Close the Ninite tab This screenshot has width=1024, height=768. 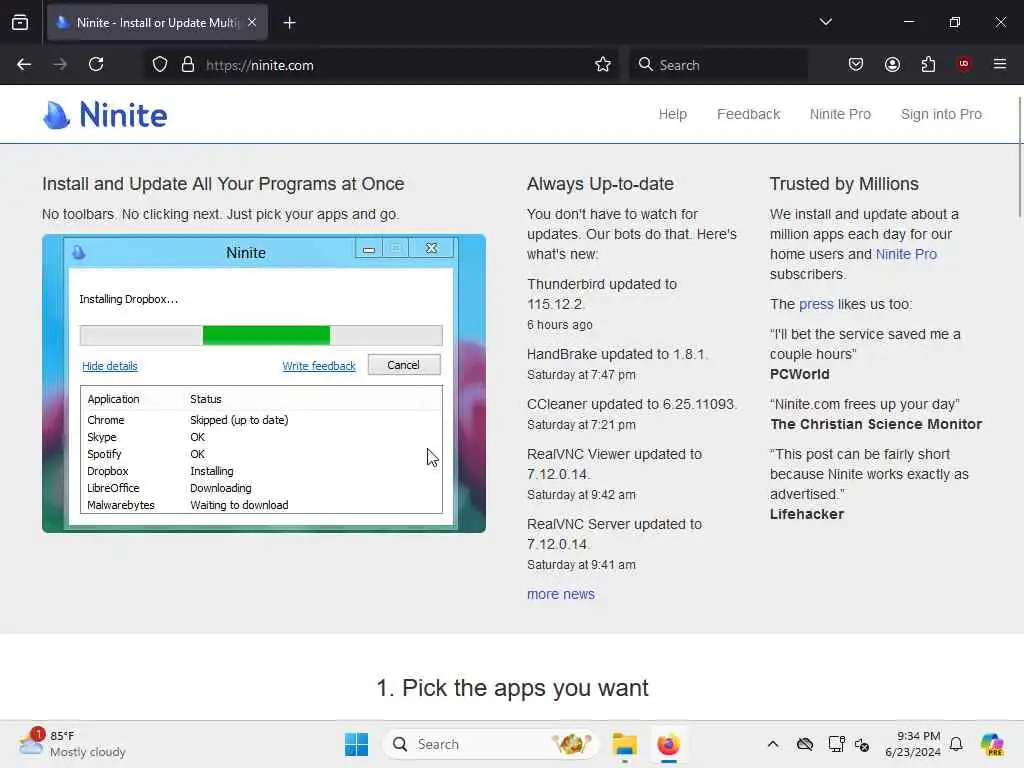point(252,22)
